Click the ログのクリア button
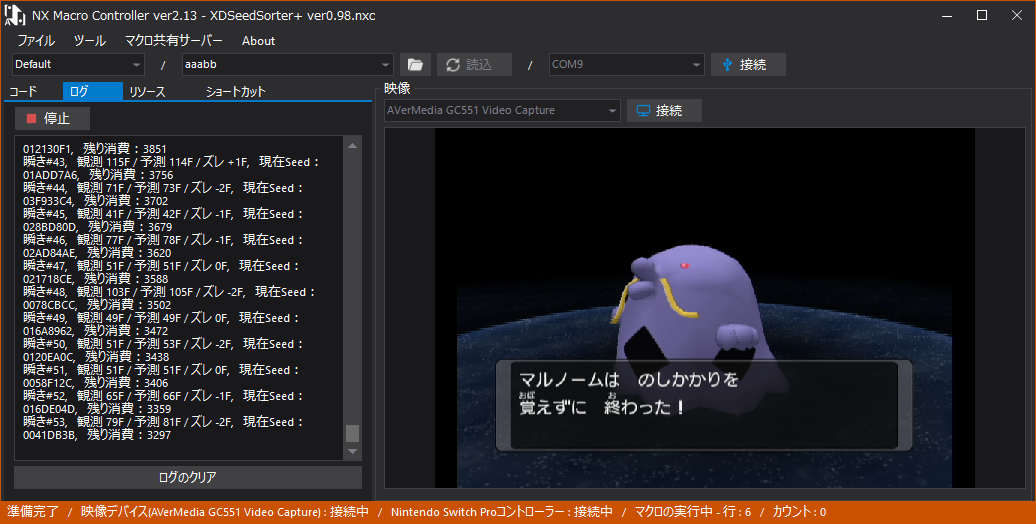Screen dimensions: 1036x524 tap(188, 477)
